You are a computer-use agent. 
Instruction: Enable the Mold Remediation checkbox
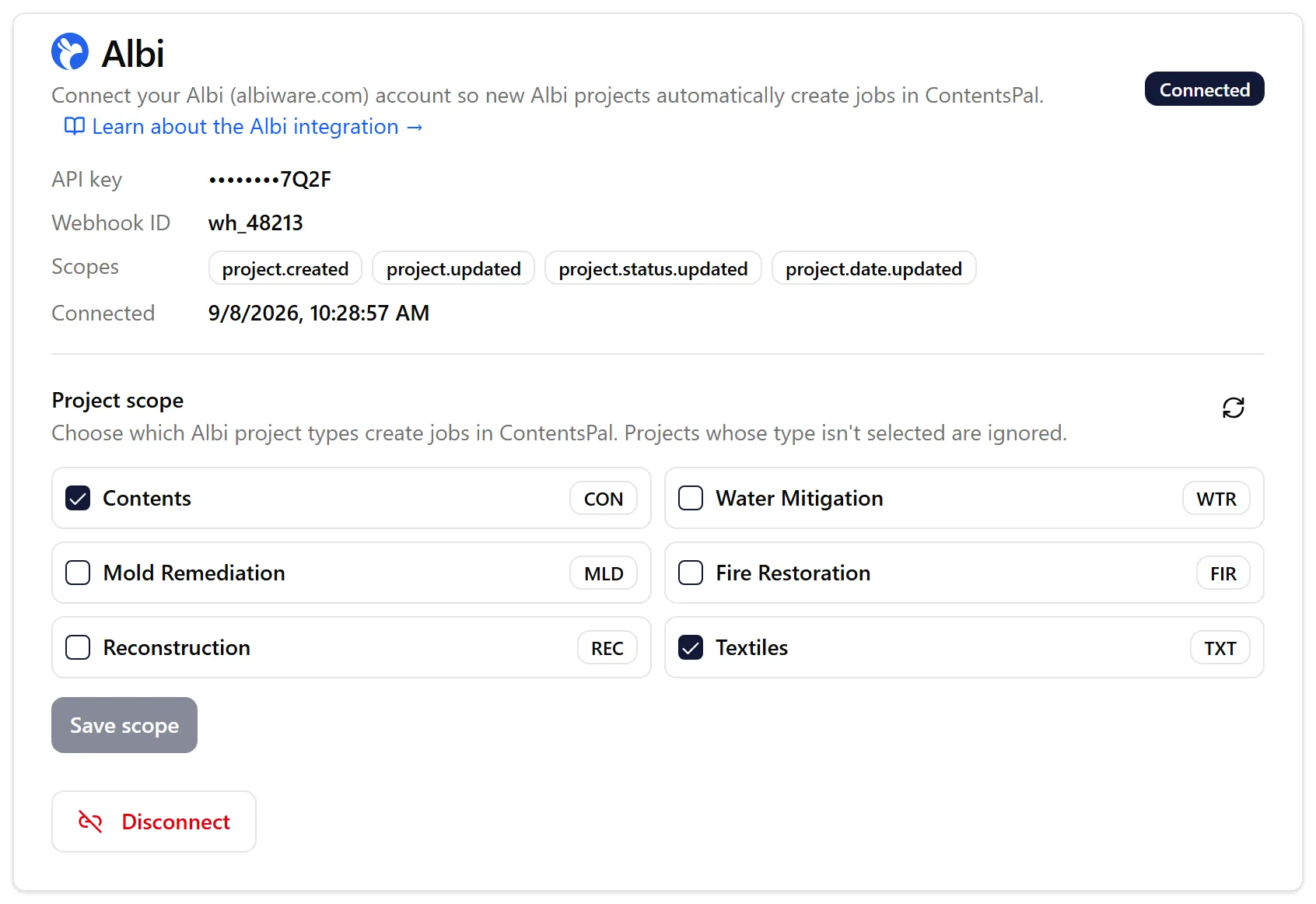(x=78, y=573)
